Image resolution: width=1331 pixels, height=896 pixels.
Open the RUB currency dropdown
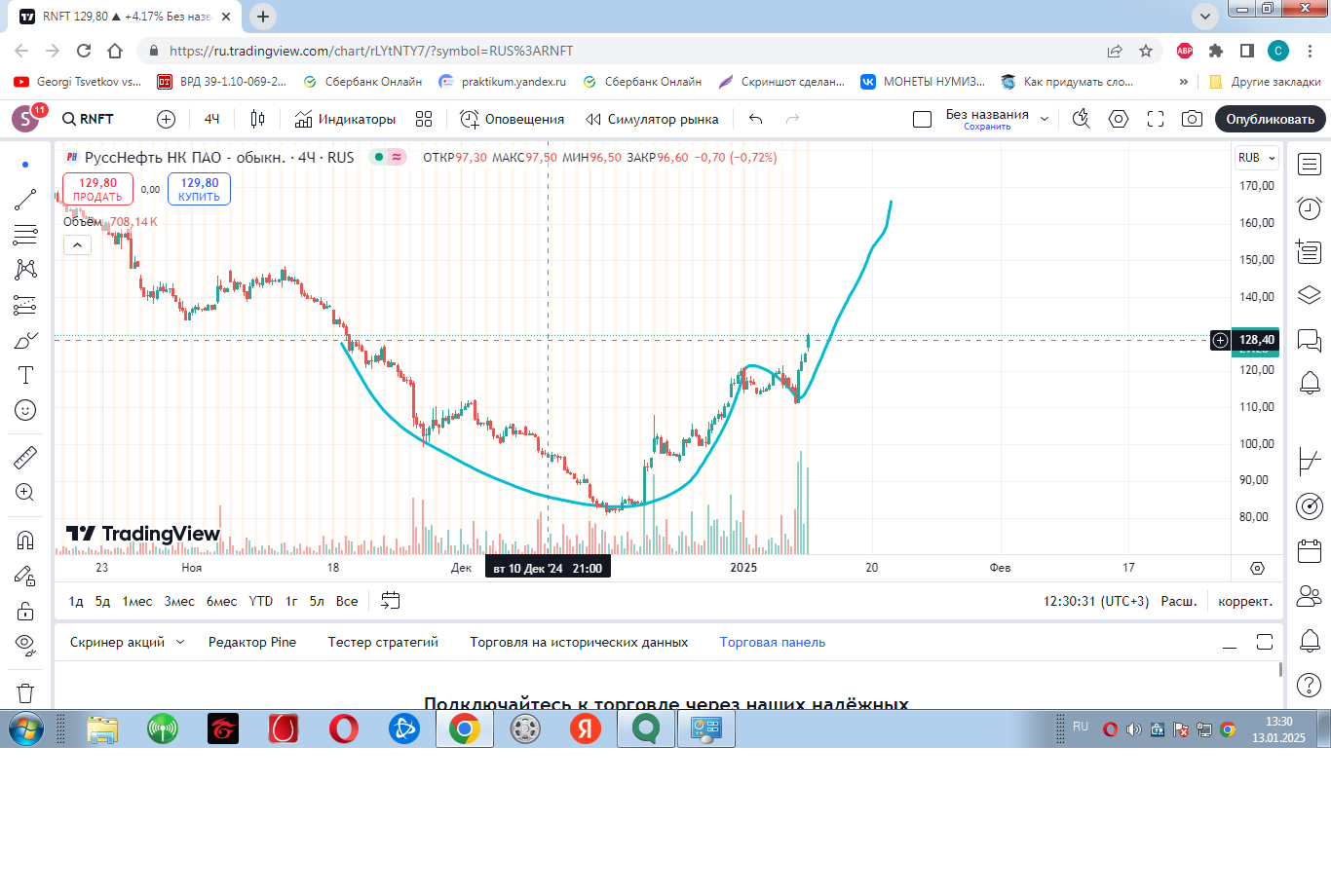[x=1257, y=158]
